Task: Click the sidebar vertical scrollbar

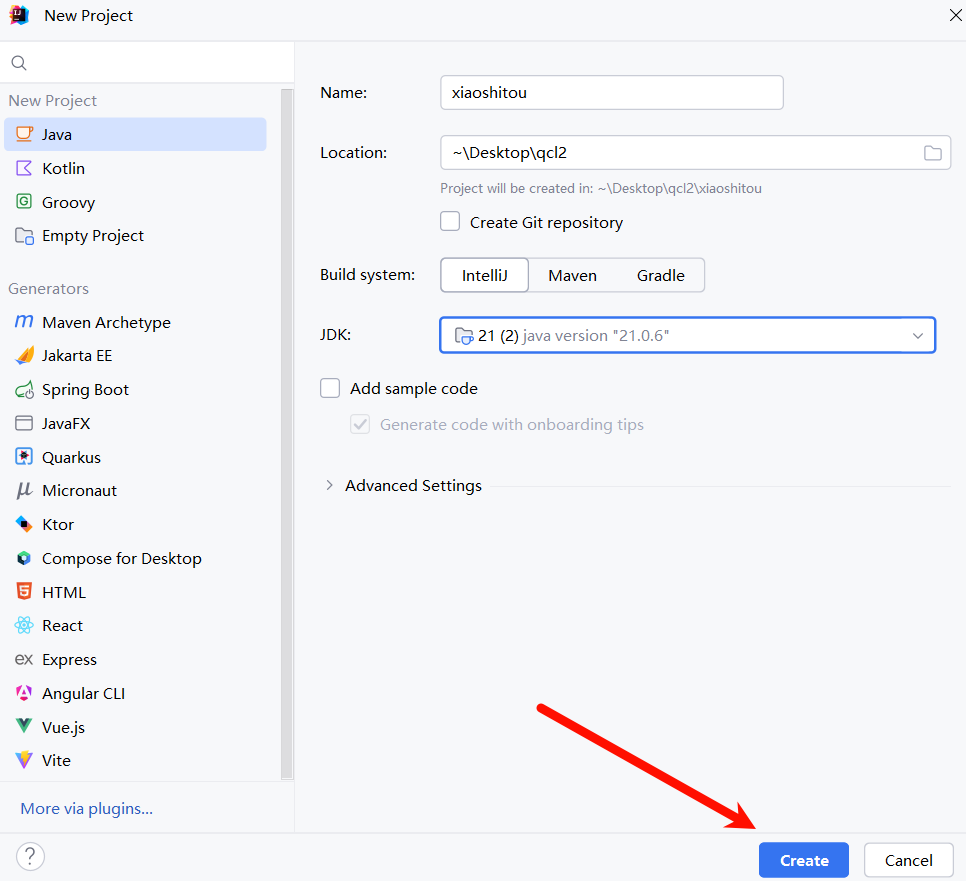Action: [x=286, y=434]
